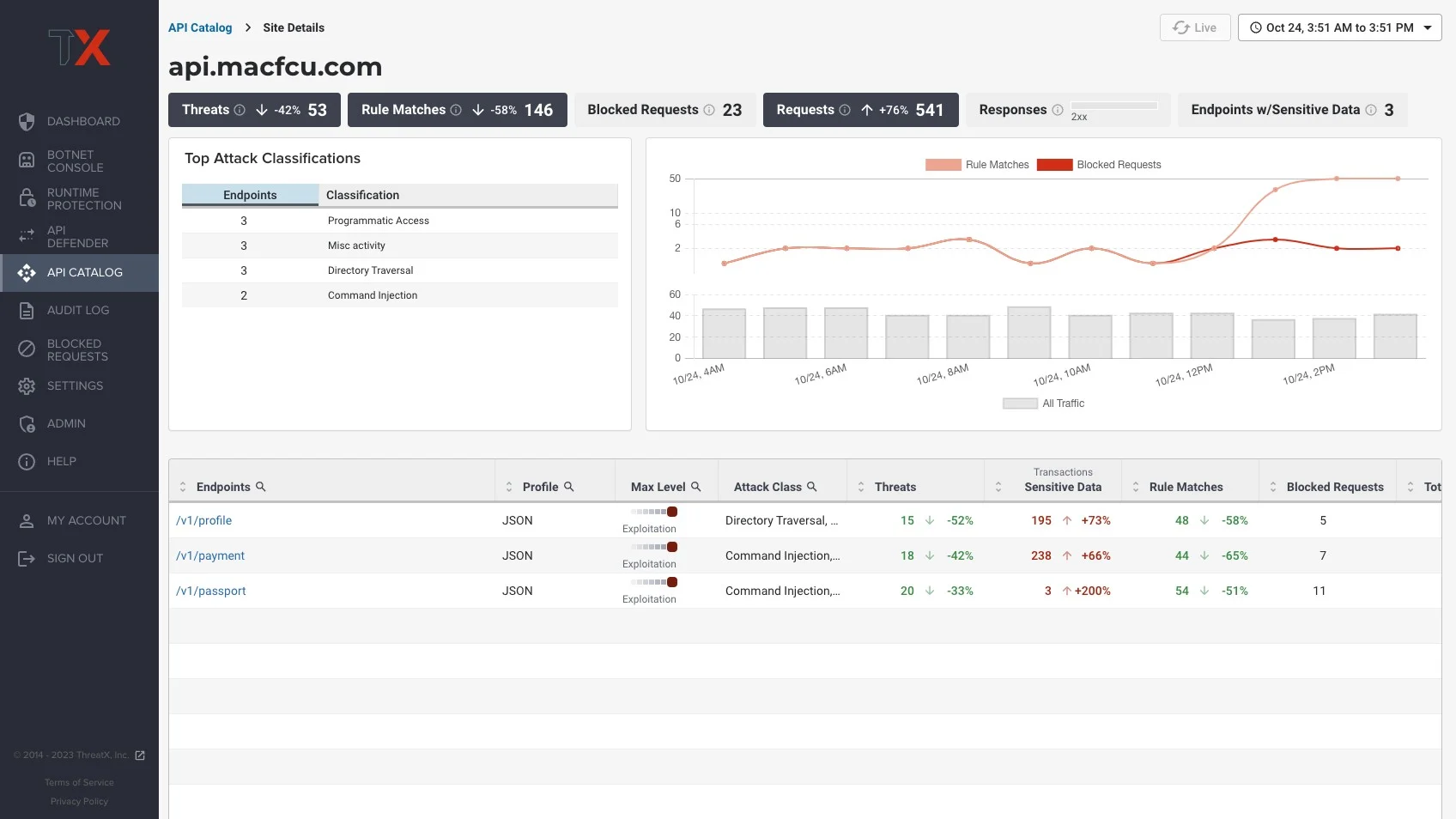
Task: Open My Account person icon
Action: (27, 521)
